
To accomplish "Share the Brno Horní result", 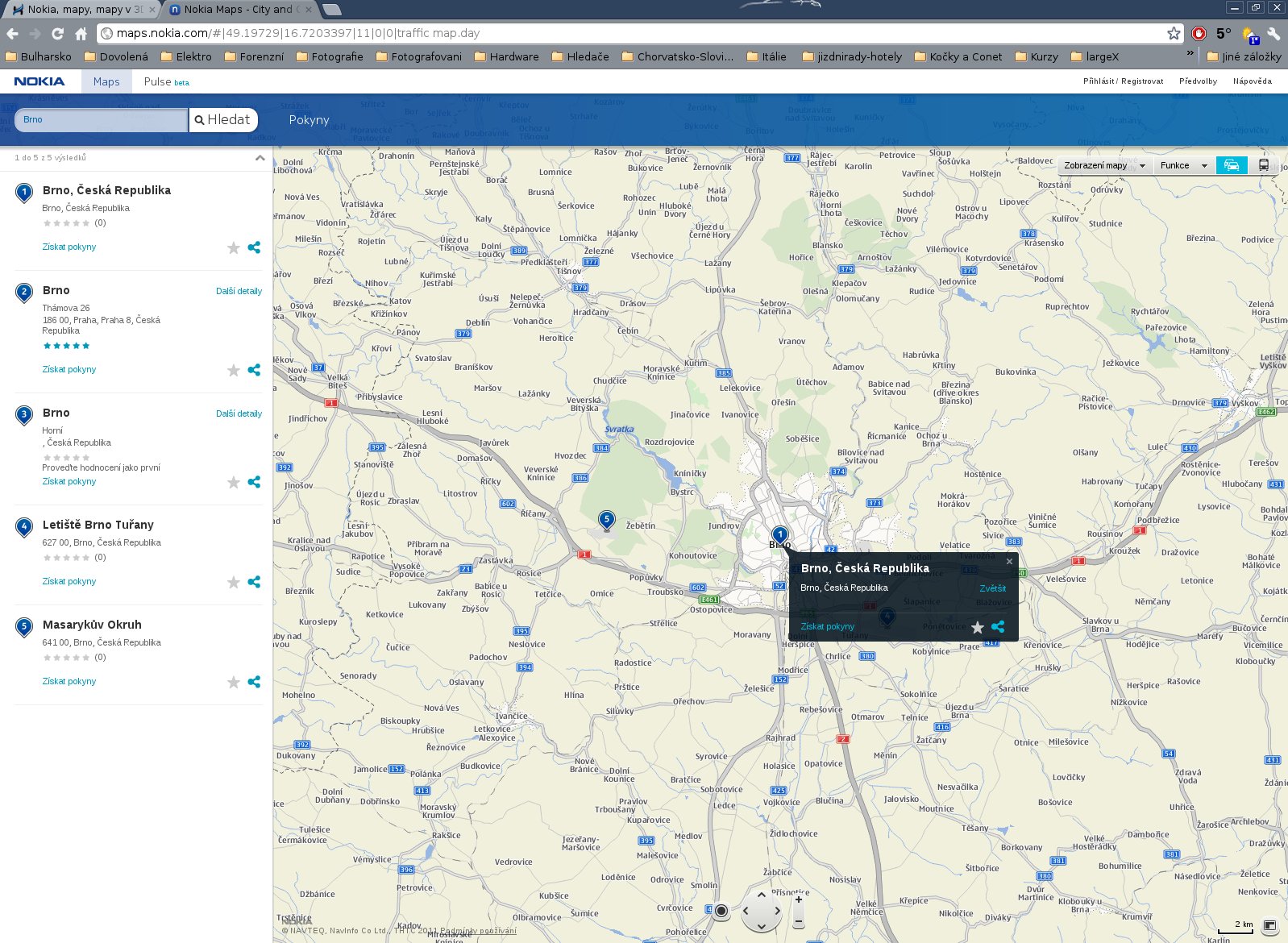I will pyautogui.click(x=254, y=482).
